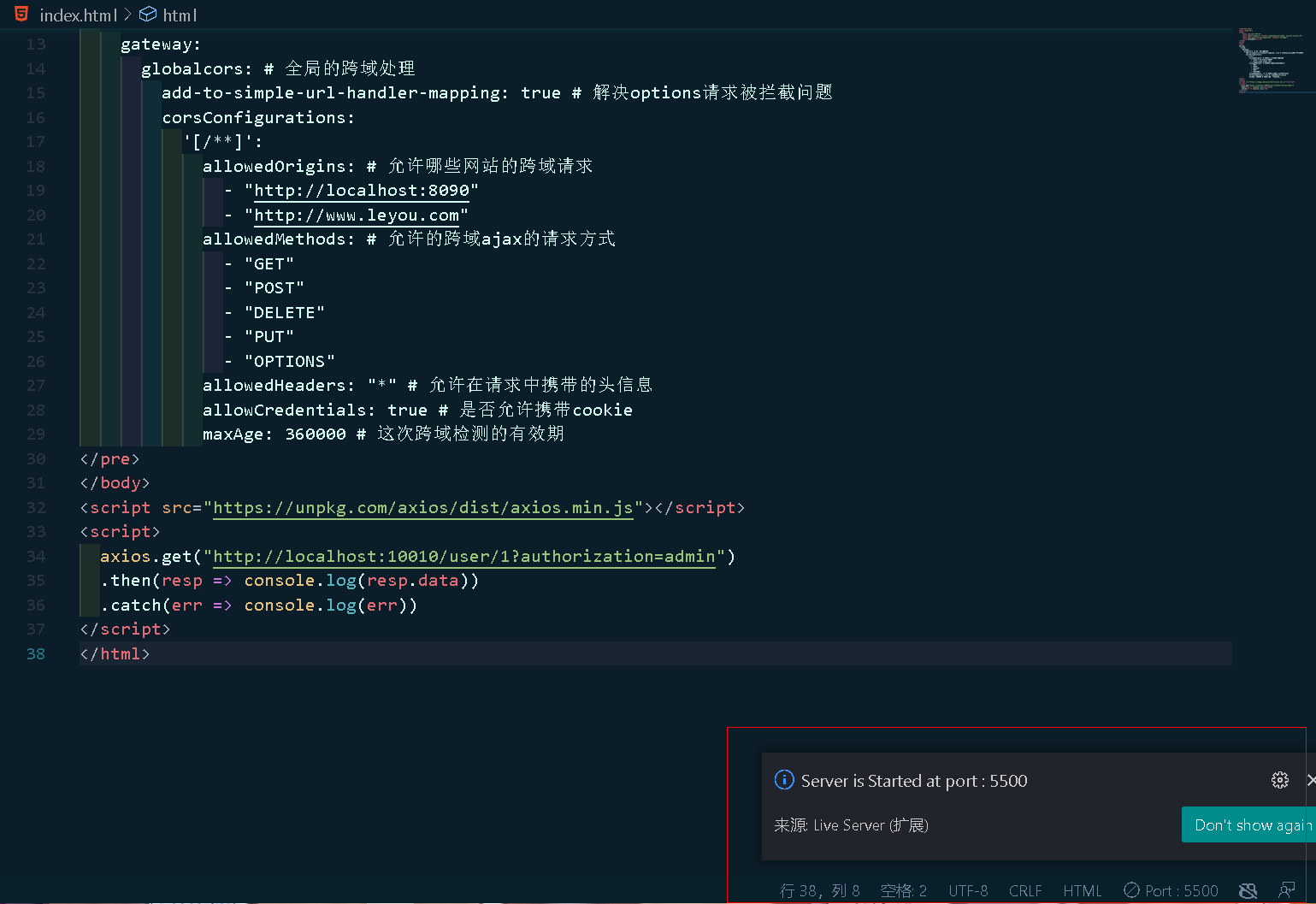Click the info icon in the notification
The image size is (1316, 904).
(x=783, y=780)
